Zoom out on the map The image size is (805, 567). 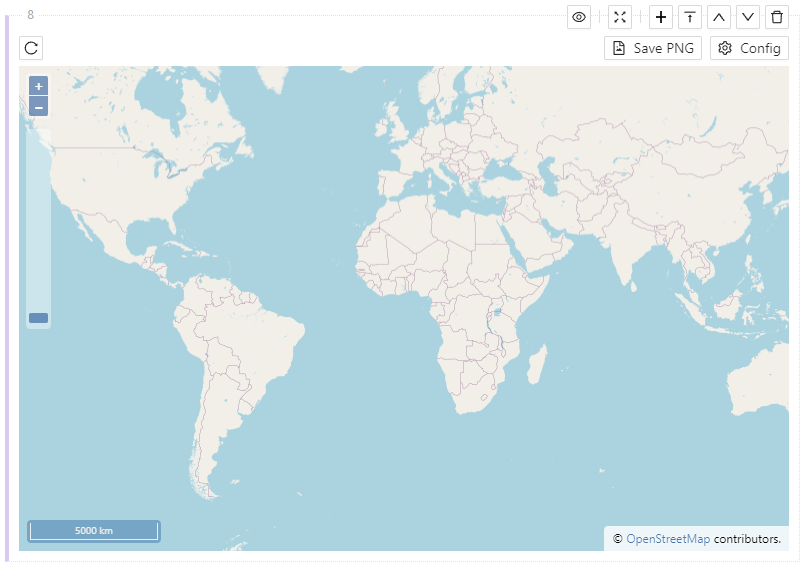tap(39, 107)
